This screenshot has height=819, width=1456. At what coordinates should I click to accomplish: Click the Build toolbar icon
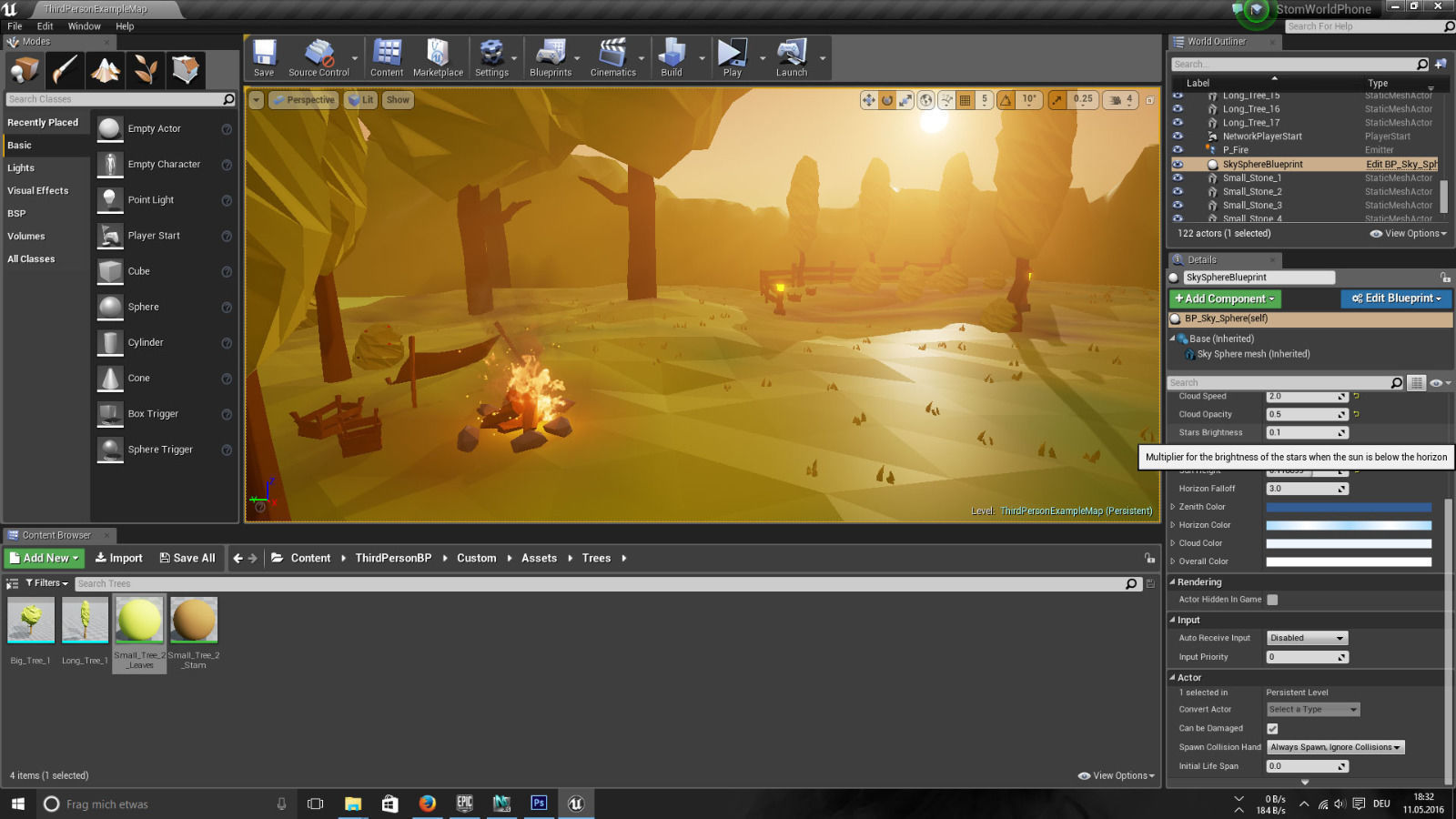(672, 58)
